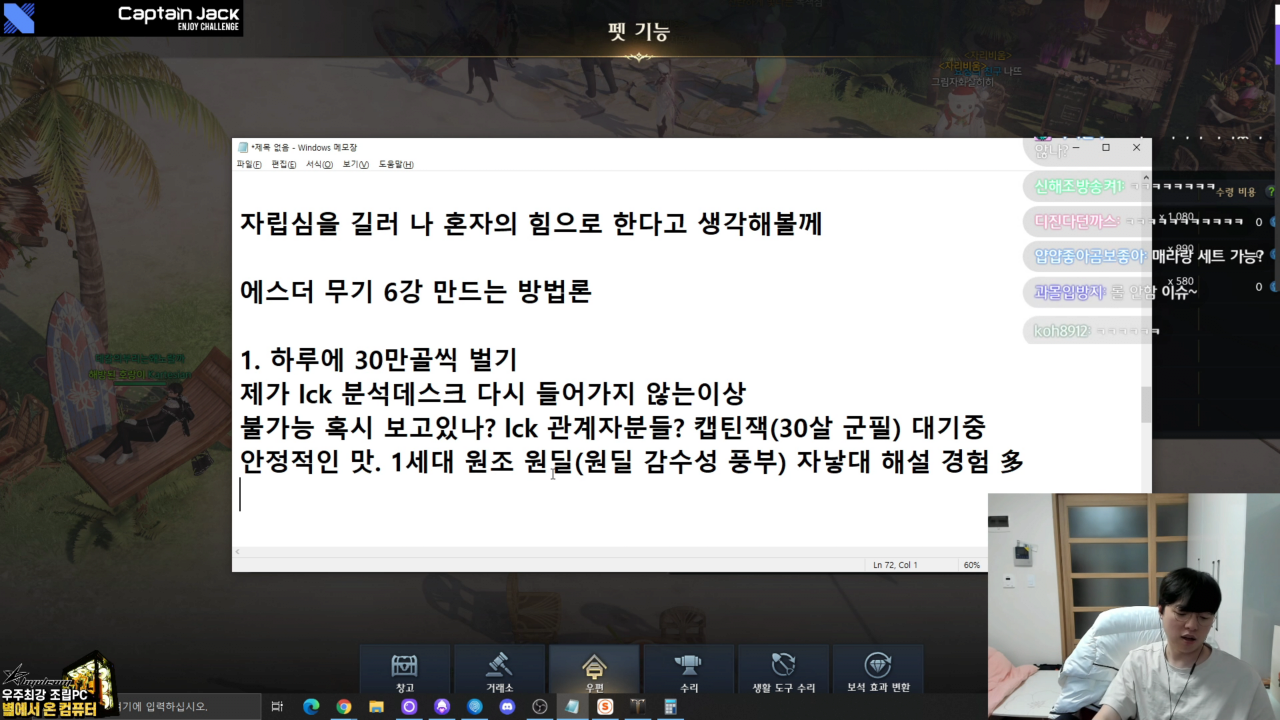Image resolution: width=1280 pixels, height=720 pixels.
Task: Click the 'Ln 72, Col 1' status text
Action: point(895,565)
